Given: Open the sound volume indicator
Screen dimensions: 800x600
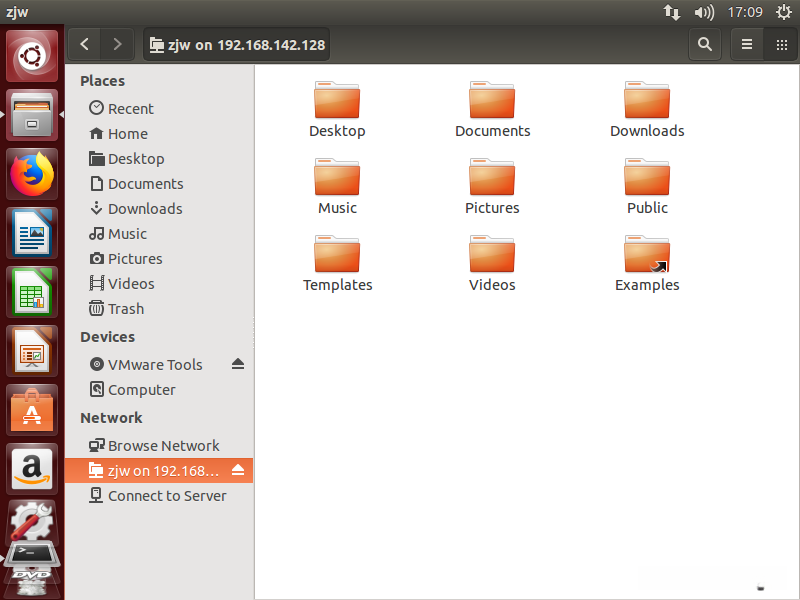Looking at the screenshot, I should [x=704, y=12].
